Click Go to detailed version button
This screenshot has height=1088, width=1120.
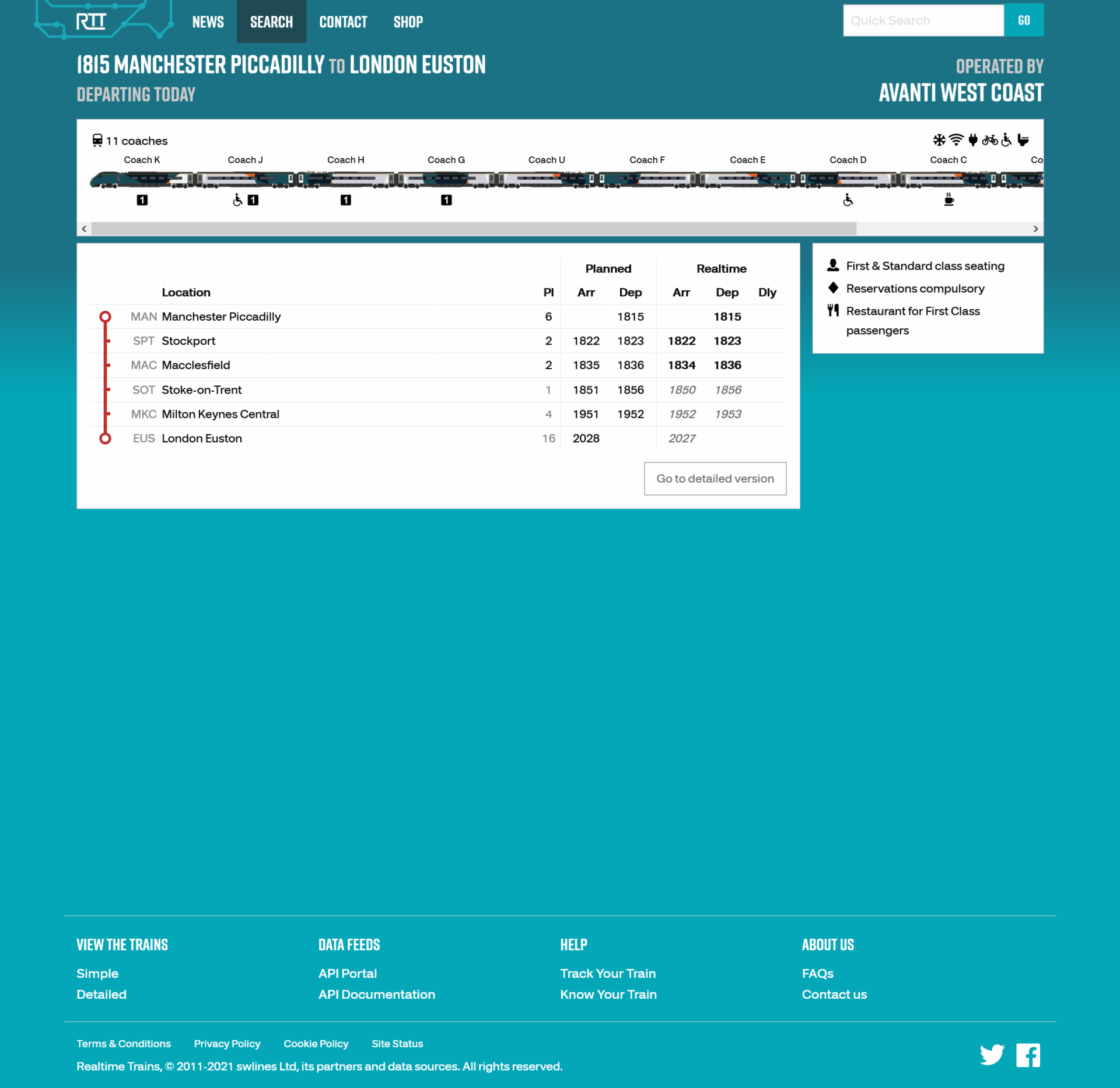[x=715, y=478]
